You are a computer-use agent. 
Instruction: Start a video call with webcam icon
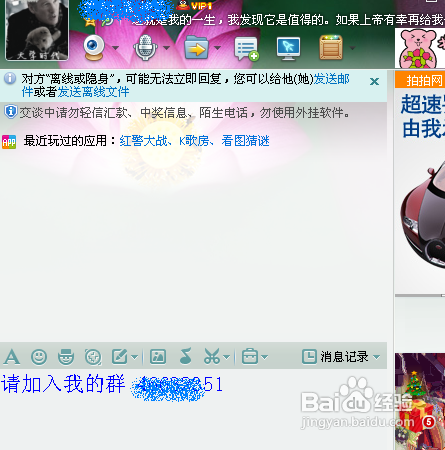(x=94, y=47)
